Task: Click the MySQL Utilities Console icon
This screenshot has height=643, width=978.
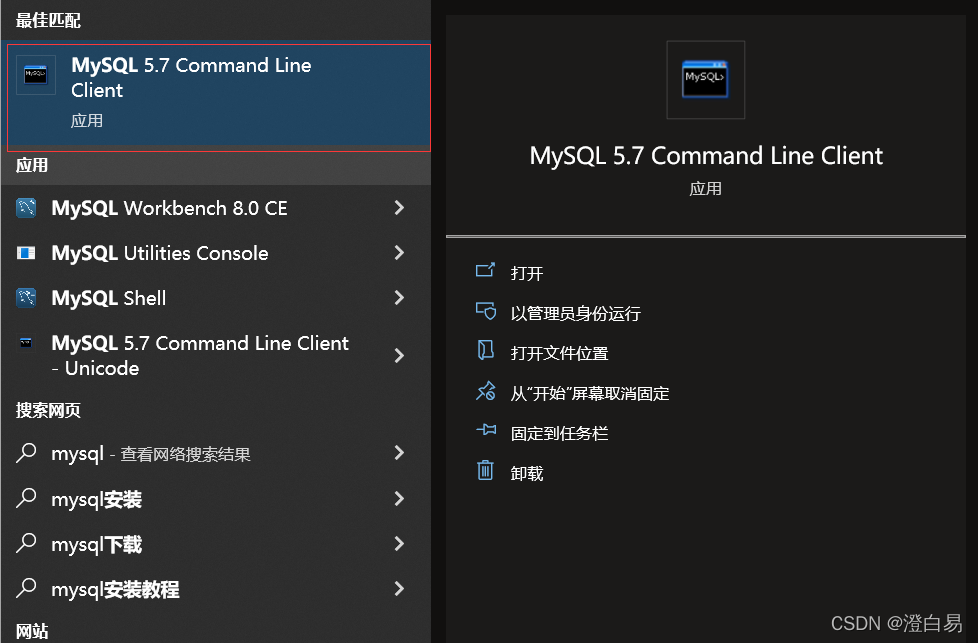Action: point(27,253)
